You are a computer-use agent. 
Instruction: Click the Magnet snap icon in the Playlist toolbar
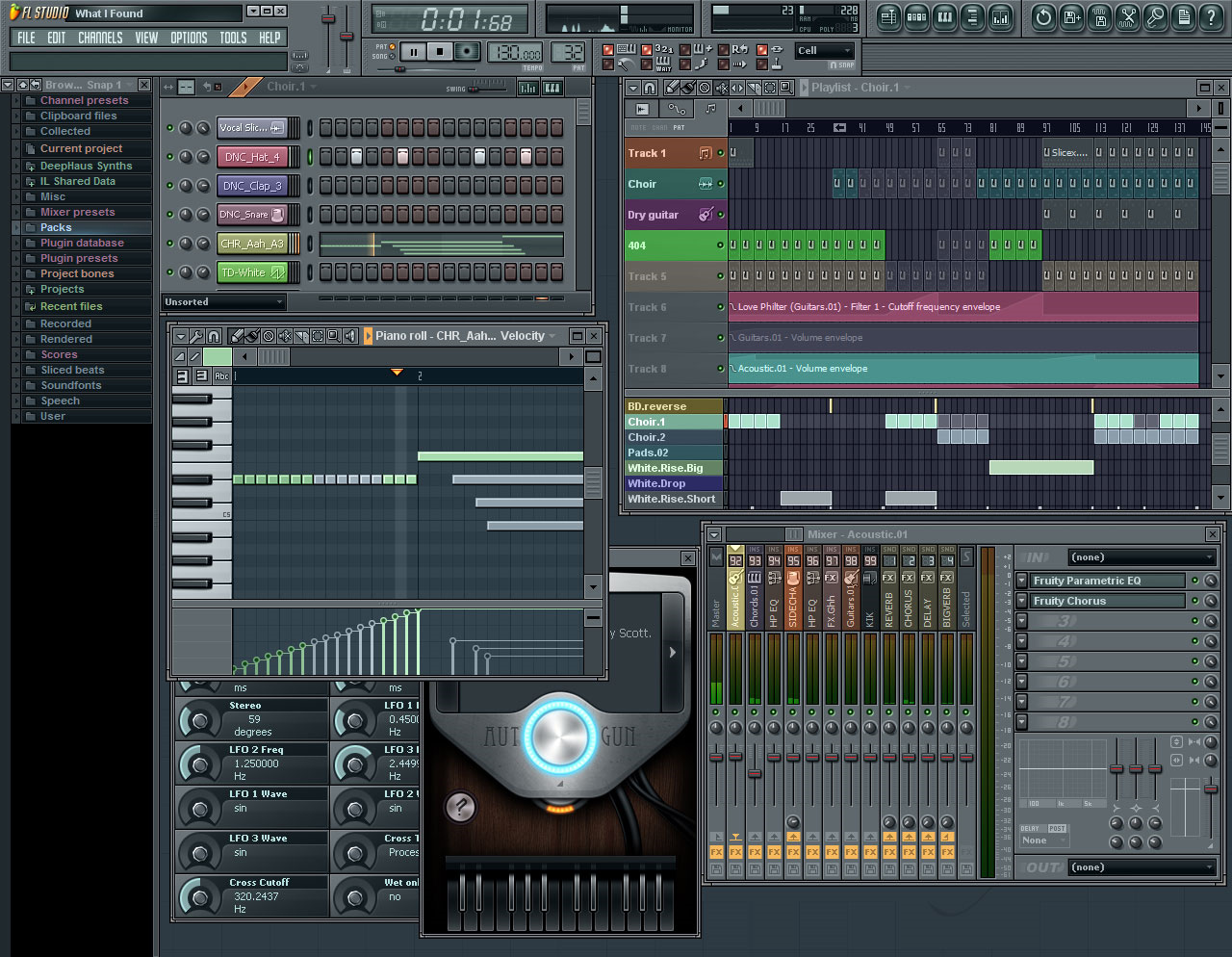pyautogui.click(x=650, y=88)
